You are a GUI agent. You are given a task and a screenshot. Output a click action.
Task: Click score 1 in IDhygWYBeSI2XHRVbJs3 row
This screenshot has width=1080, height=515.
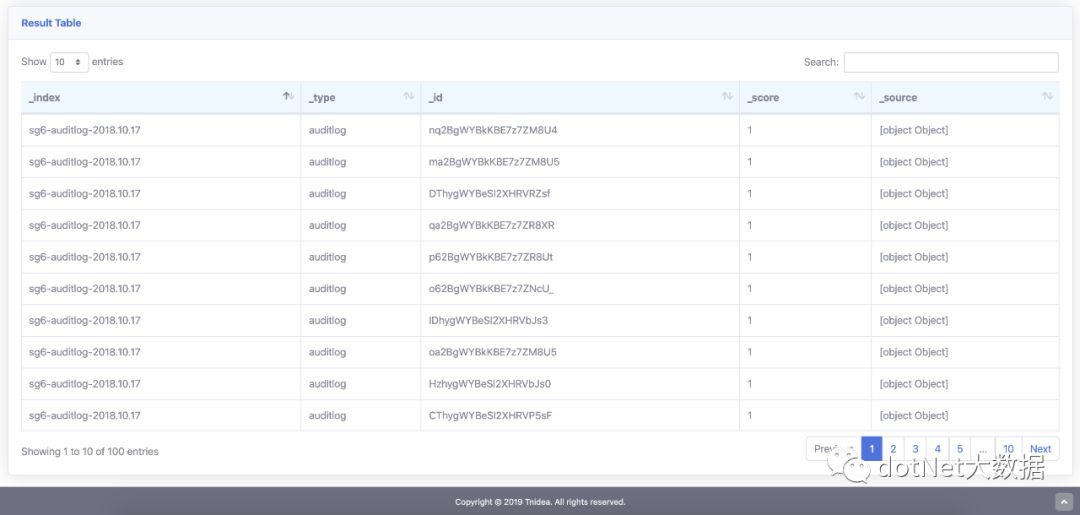(749, 320)
